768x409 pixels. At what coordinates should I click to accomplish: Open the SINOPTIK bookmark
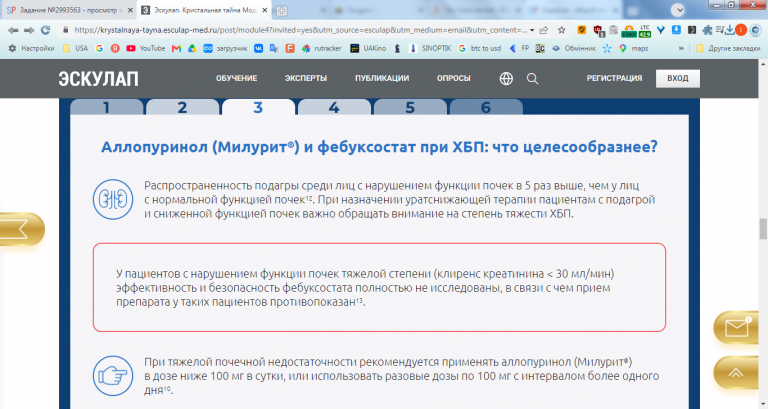pyautogui.click(x=430, y=48)
